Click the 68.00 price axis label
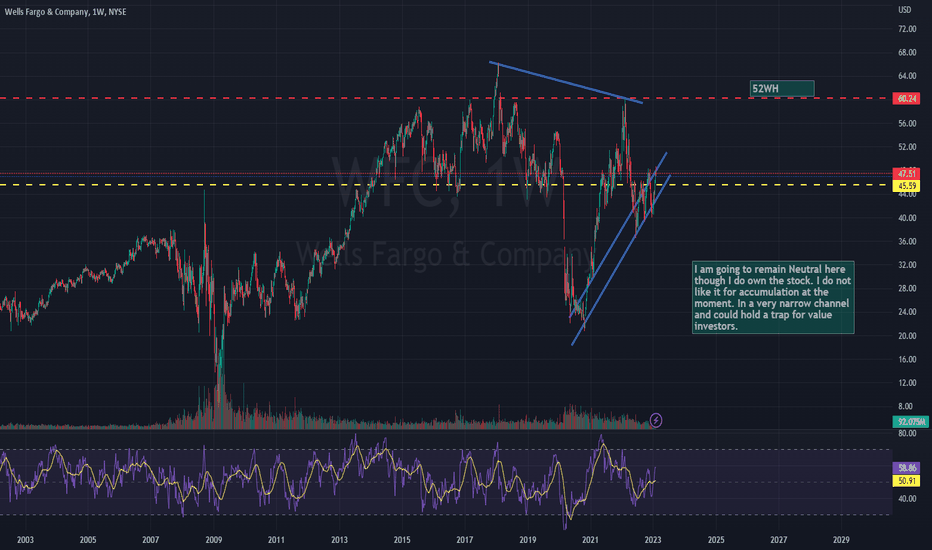Image resolution: width=932 pixels, height=550 pixels. [907, 52]
